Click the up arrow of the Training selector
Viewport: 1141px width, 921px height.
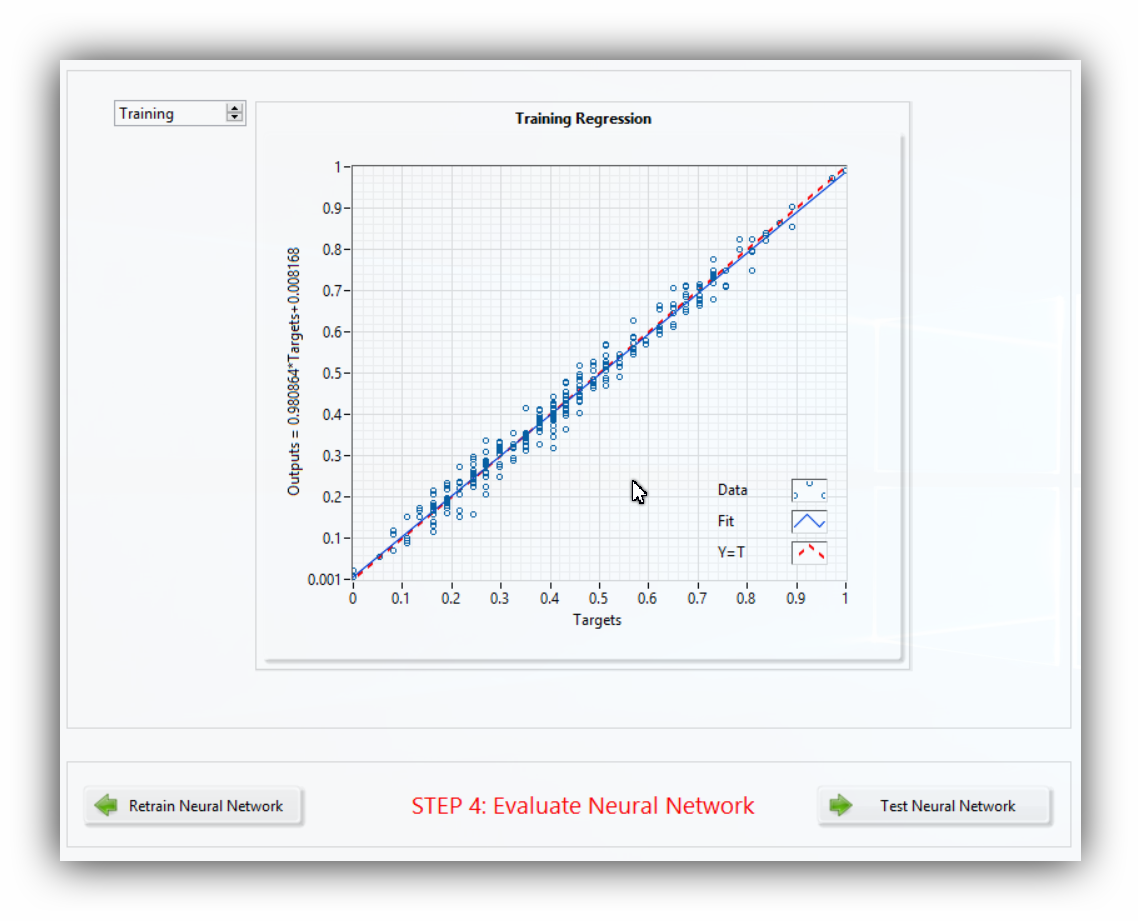(235, 109)
